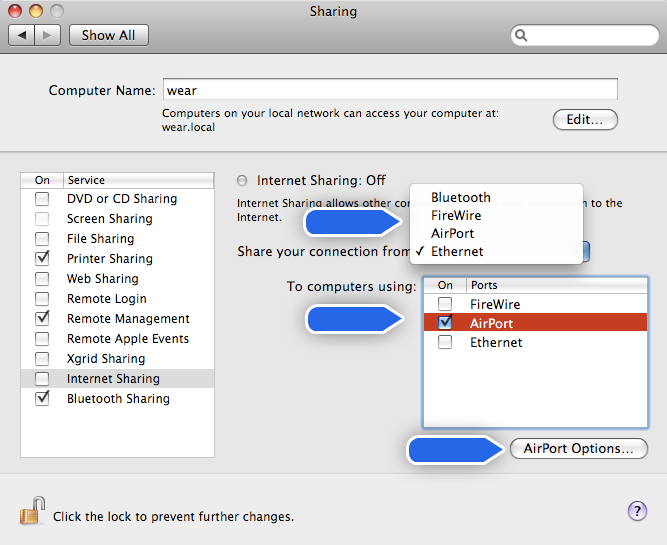
Task: Click the Computer Name text field
Action: pos(389,90)
